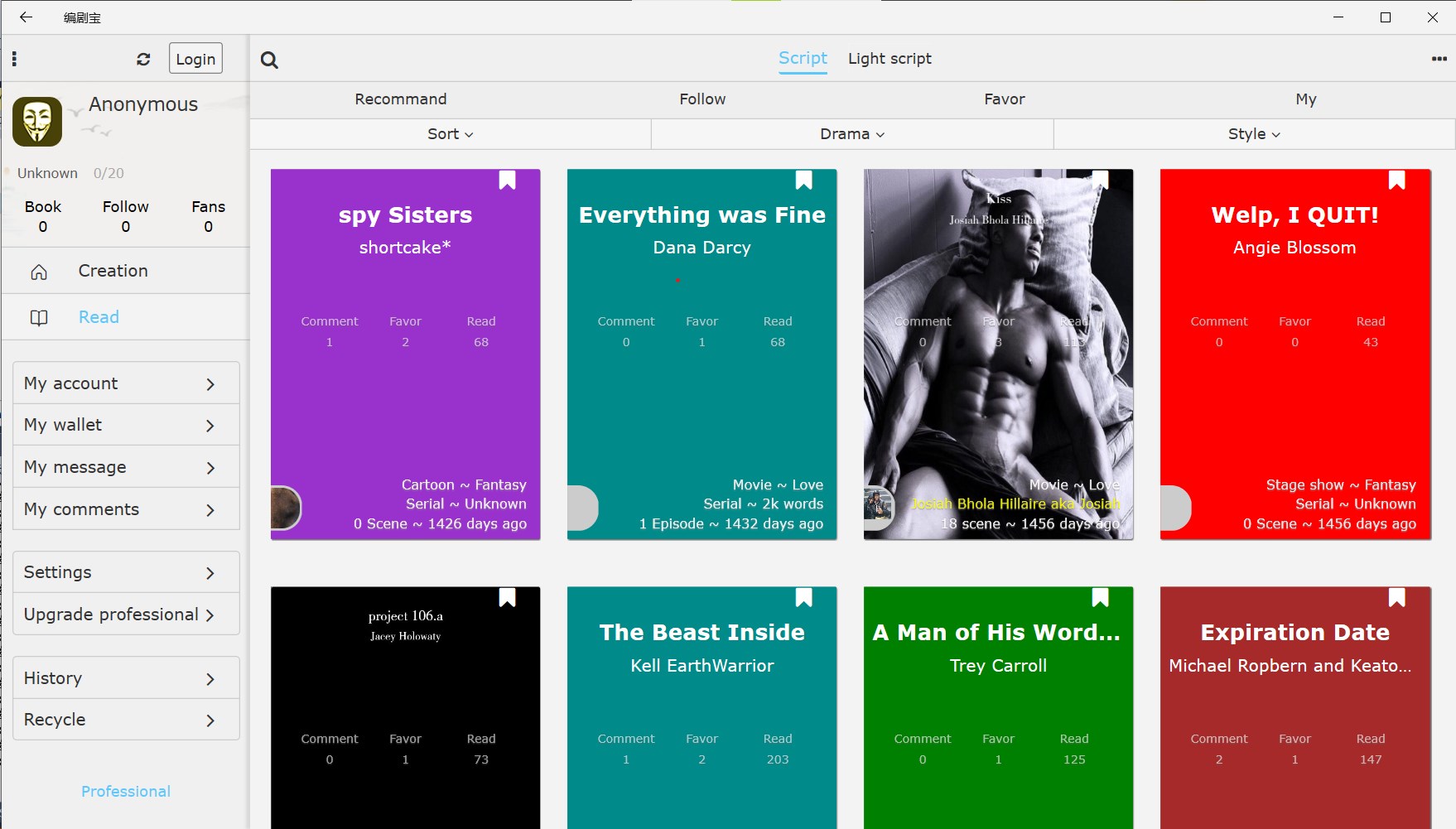Screen dimensions: 1456x829
Task: Expand My comments
Action: click(126, 509)
